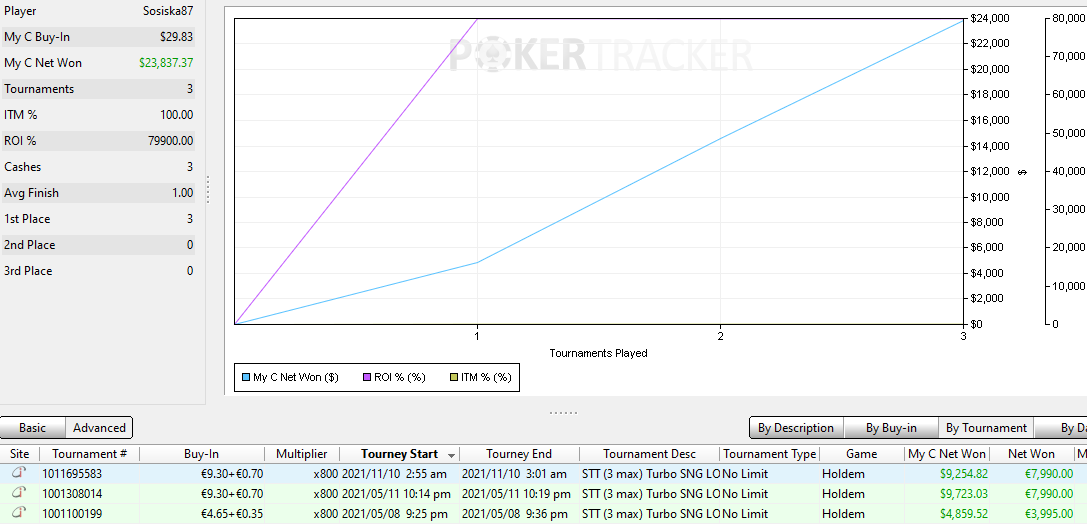Select the By Buy-in tab

coord(888,428)
